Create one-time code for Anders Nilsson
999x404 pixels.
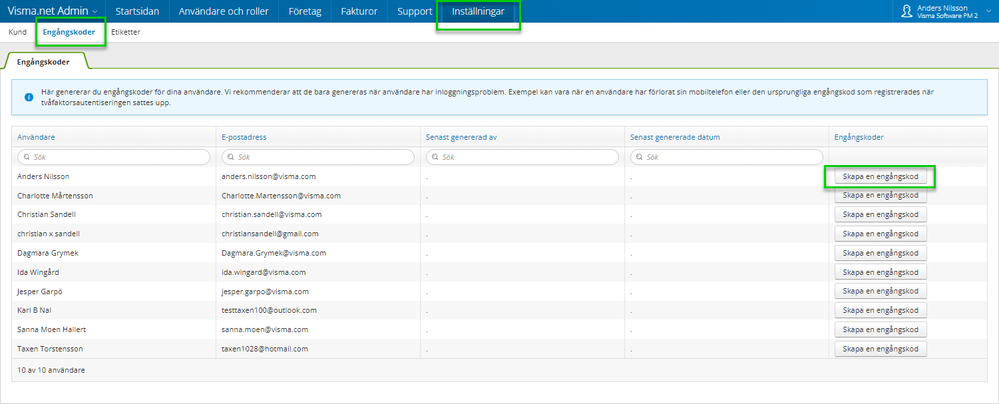(x=880, y=177)
